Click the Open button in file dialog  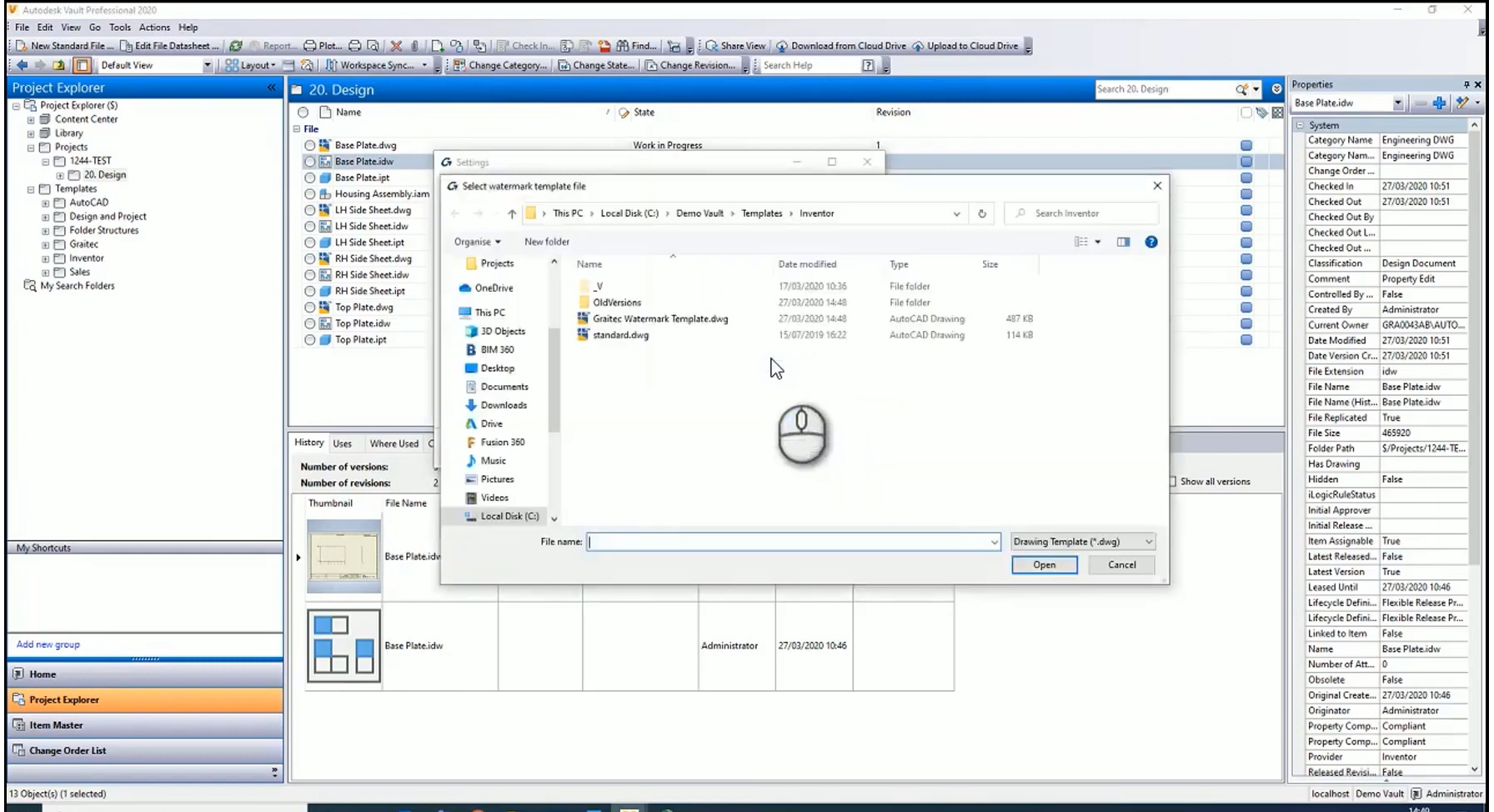(1044, 565)
